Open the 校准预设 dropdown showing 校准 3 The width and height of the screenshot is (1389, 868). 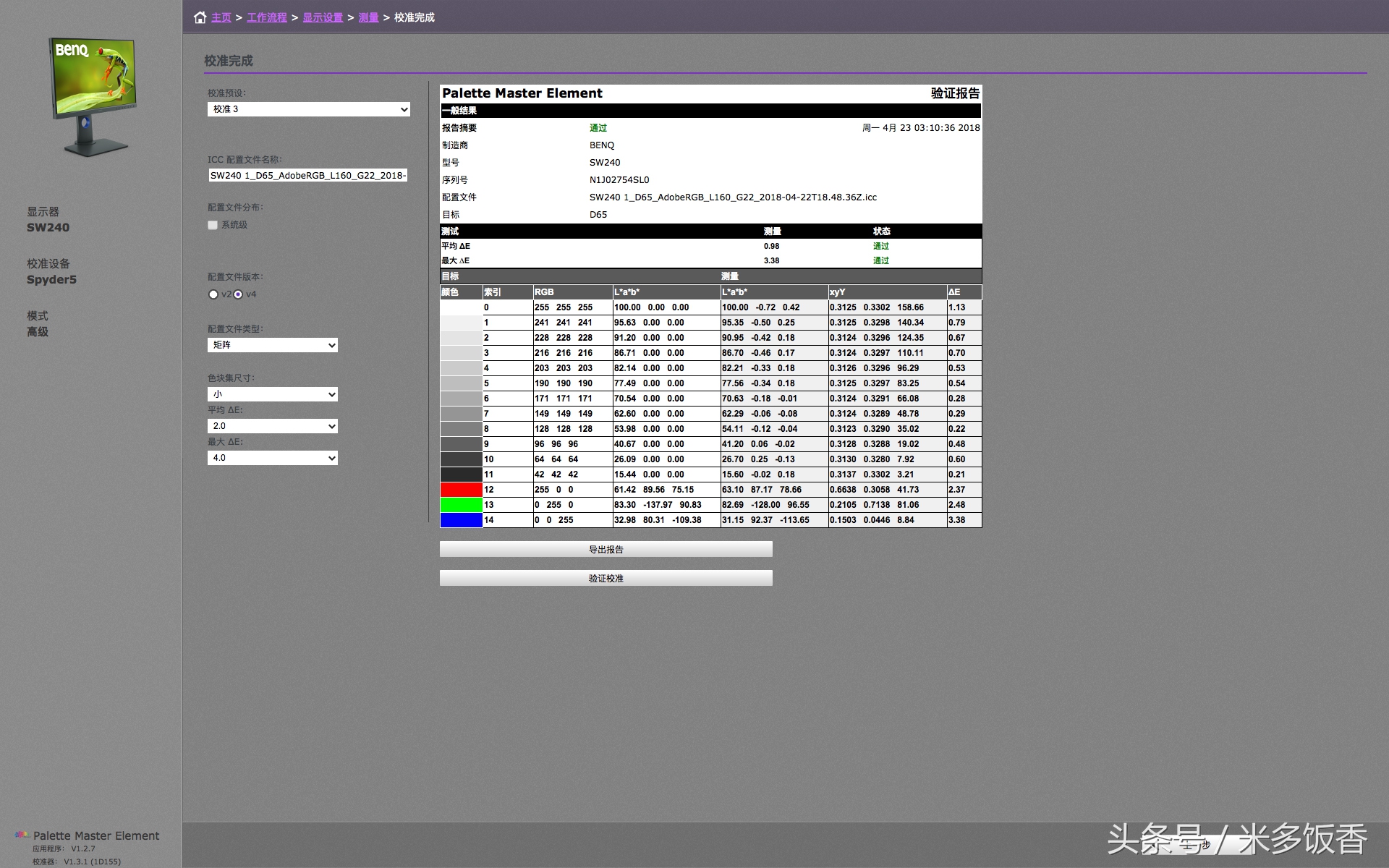click(309, 109)
